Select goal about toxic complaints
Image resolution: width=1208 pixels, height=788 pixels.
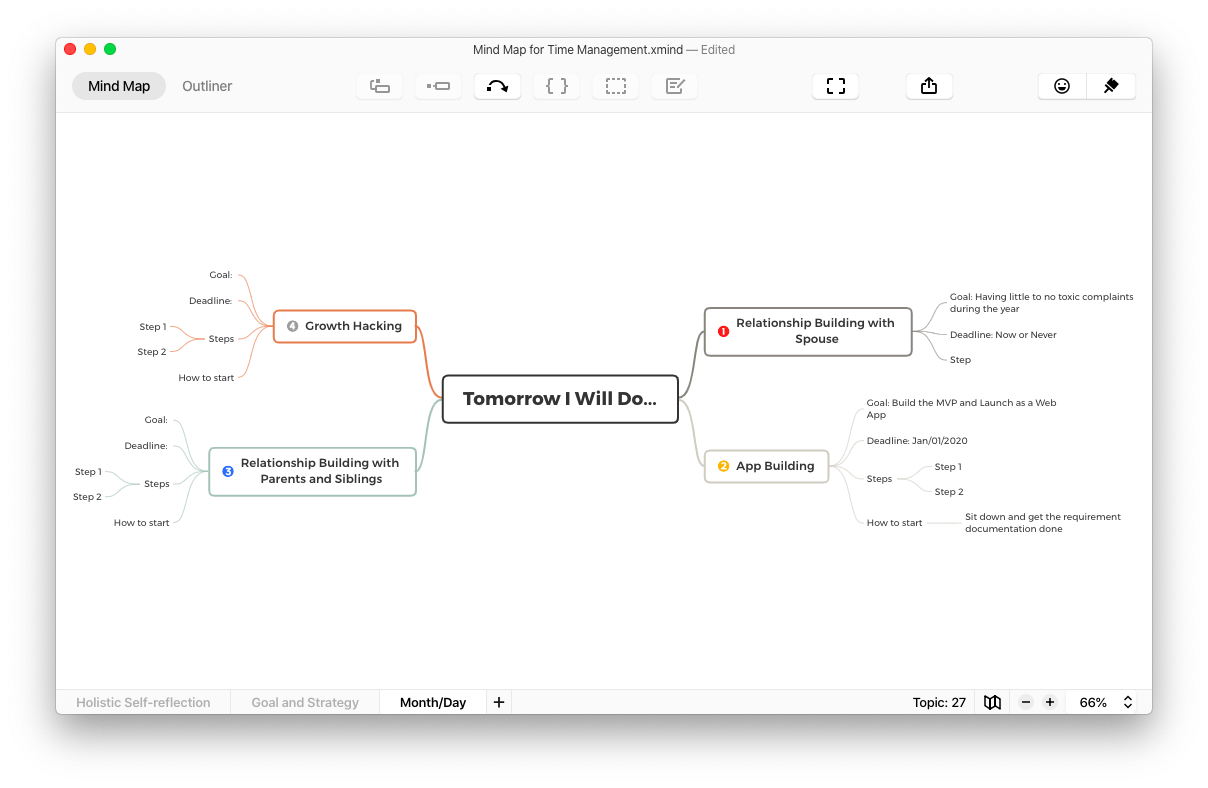pos(1041,303)
